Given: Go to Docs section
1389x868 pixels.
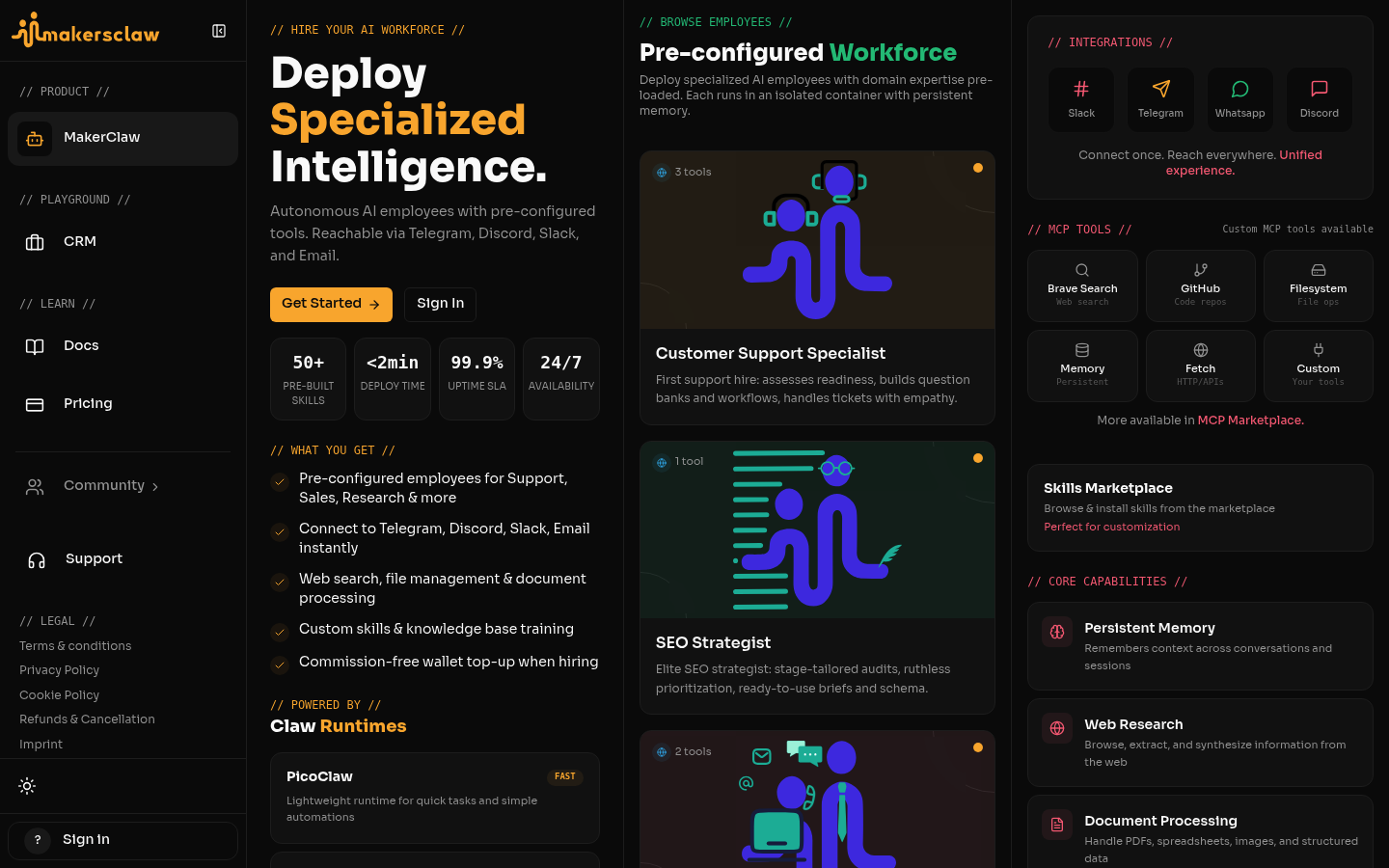Looking at the screenshot, I should point(123,346).
